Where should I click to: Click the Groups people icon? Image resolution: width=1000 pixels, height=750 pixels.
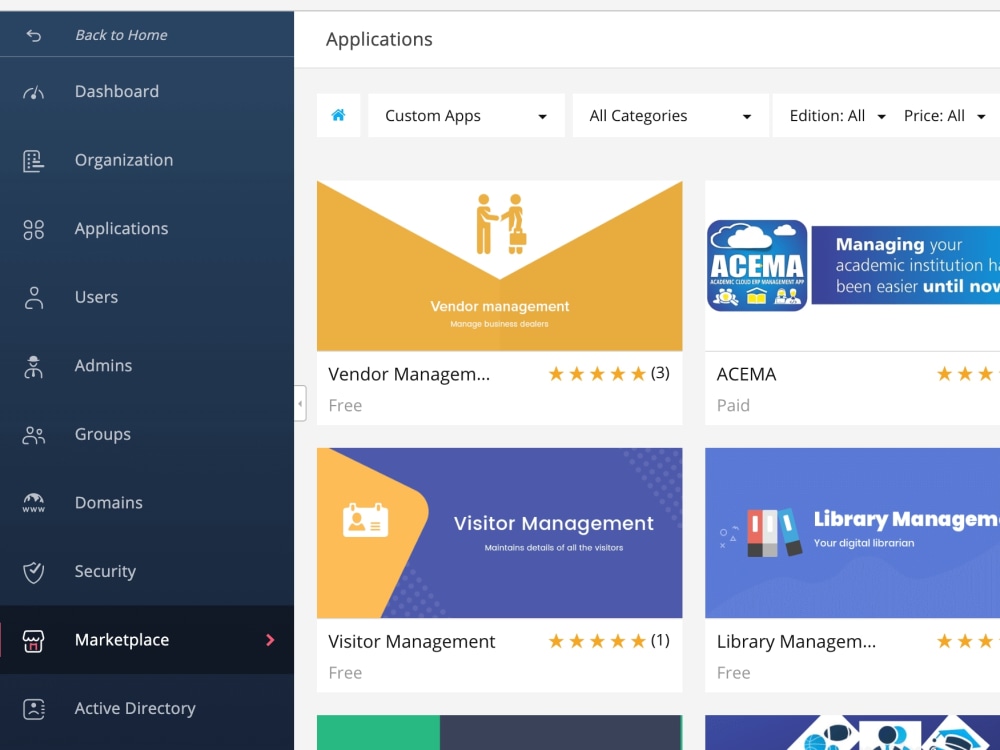[x=34, y=435]
